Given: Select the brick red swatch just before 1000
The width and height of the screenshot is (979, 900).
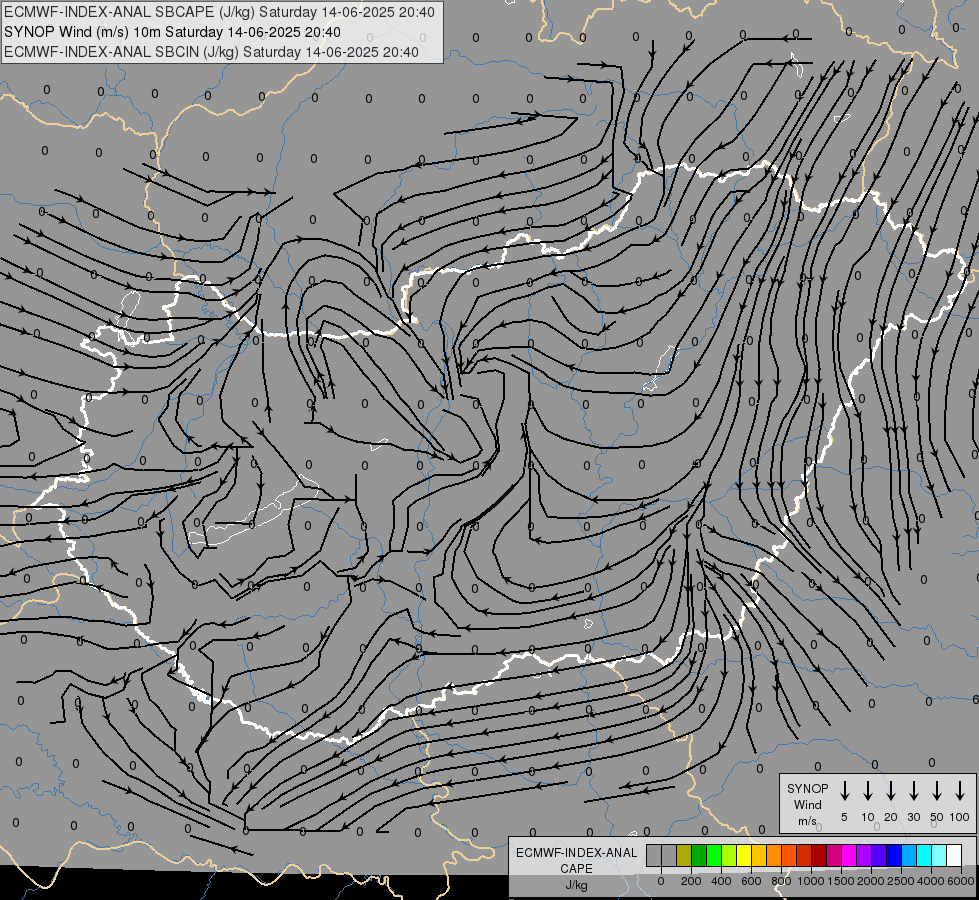Looking at the screenshot, I should pos(804,856).
